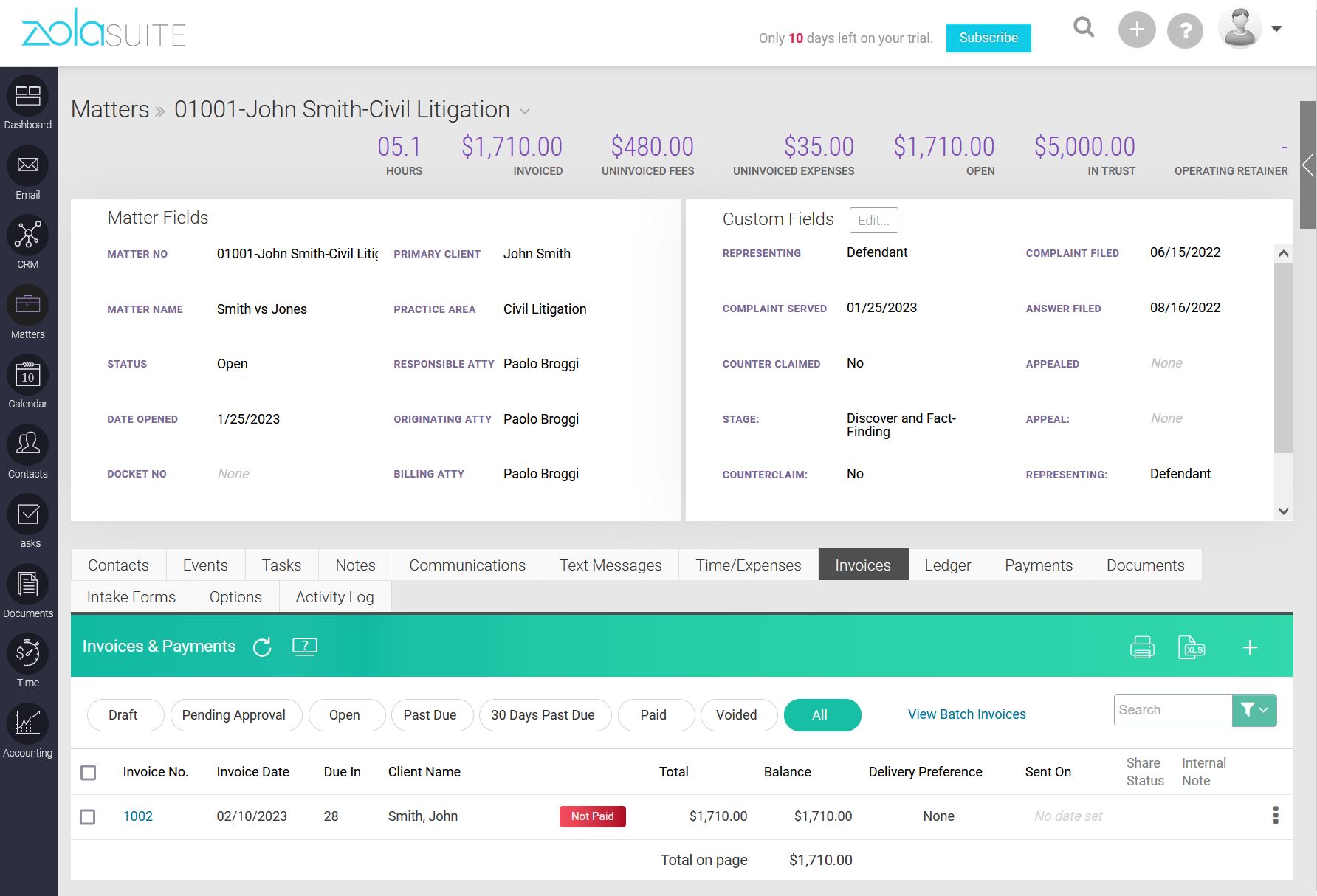Select the checkbox for invoice 1002
Viewport: 1317px width, 896px height.
(x=88, y=817)
